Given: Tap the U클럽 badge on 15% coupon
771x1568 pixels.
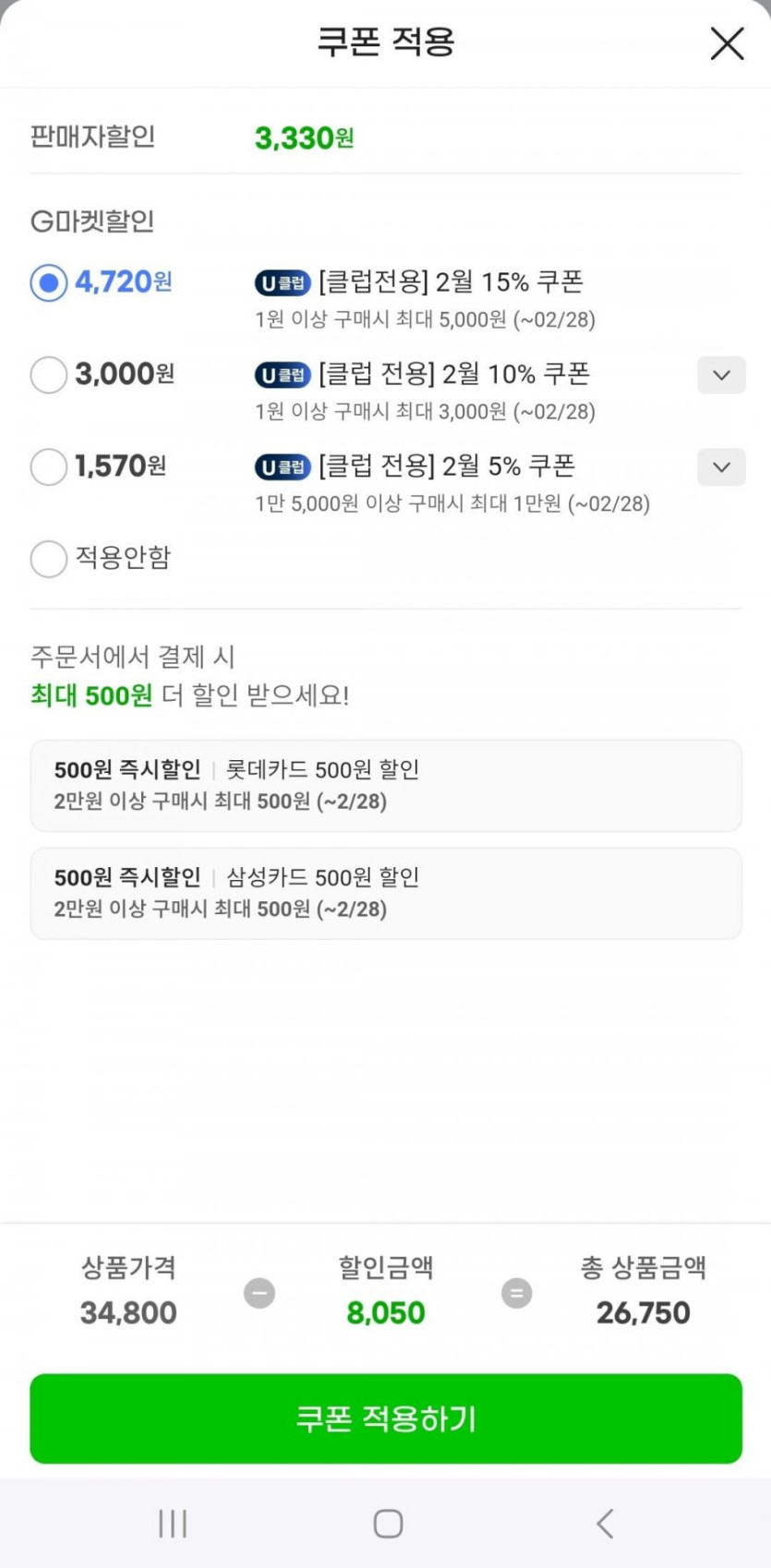Looking at the screenshot, I should point(283,283).
